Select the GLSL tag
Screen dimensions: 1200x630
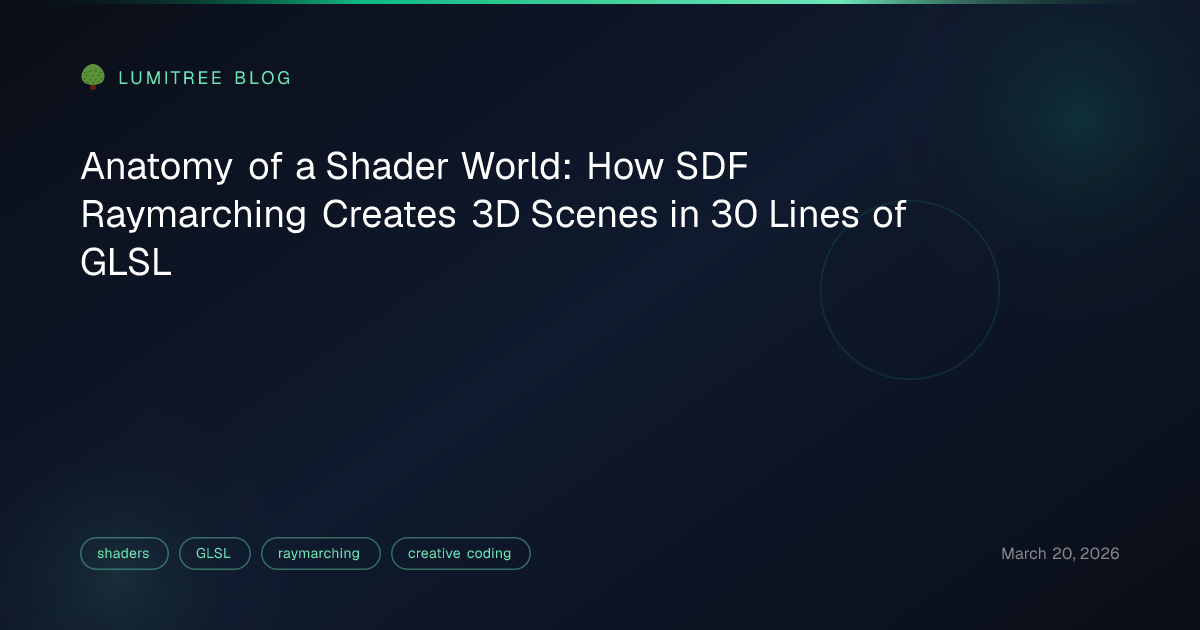point(214,553)
